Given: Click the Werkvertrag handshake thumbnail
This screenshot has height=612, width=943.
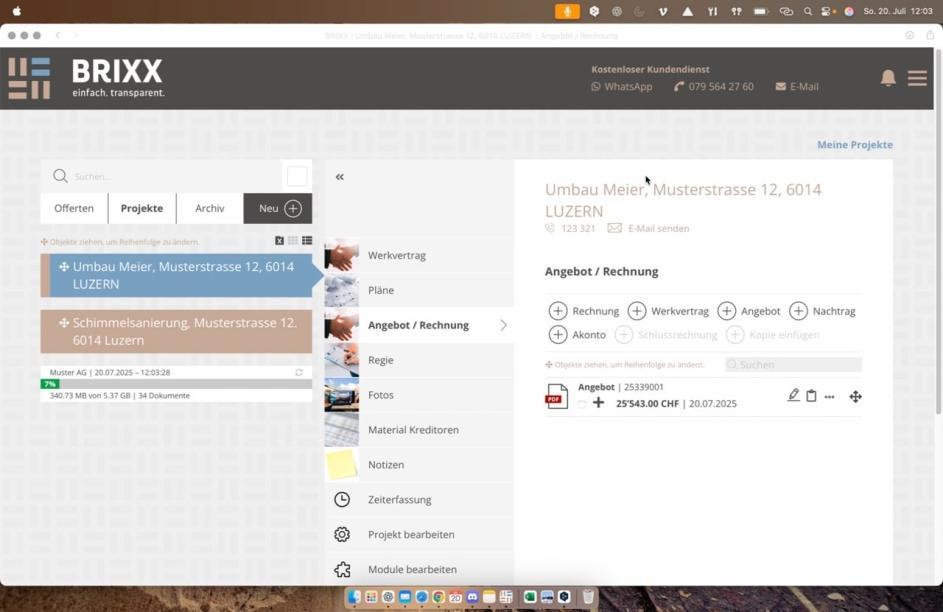Looking at the screenshot, I should (342, 256).
